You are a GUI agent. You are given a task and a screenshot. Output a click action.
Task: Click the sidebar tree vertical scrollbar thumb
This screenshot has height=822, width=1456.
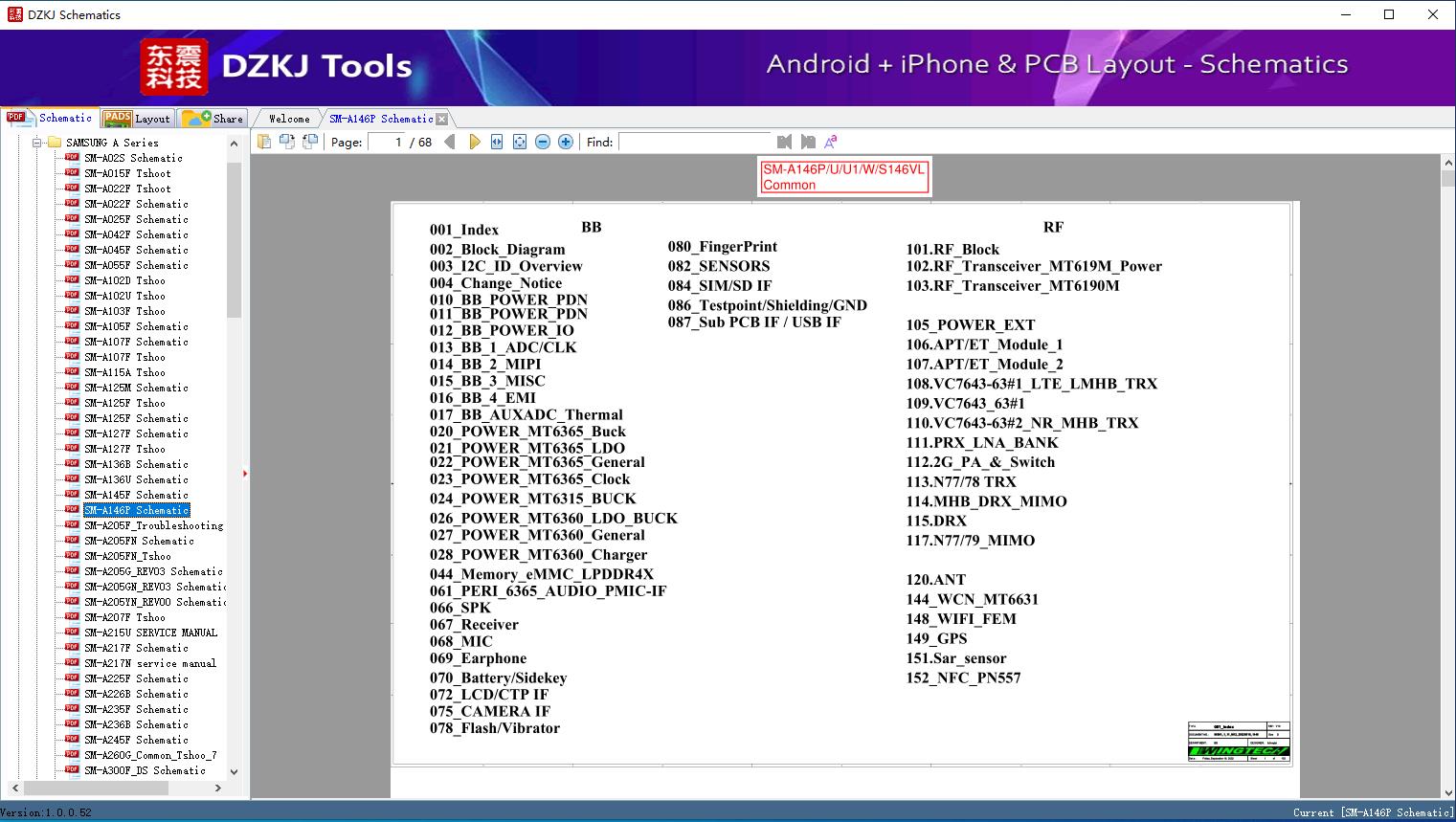pyautogui.click(x=234, y=239)
